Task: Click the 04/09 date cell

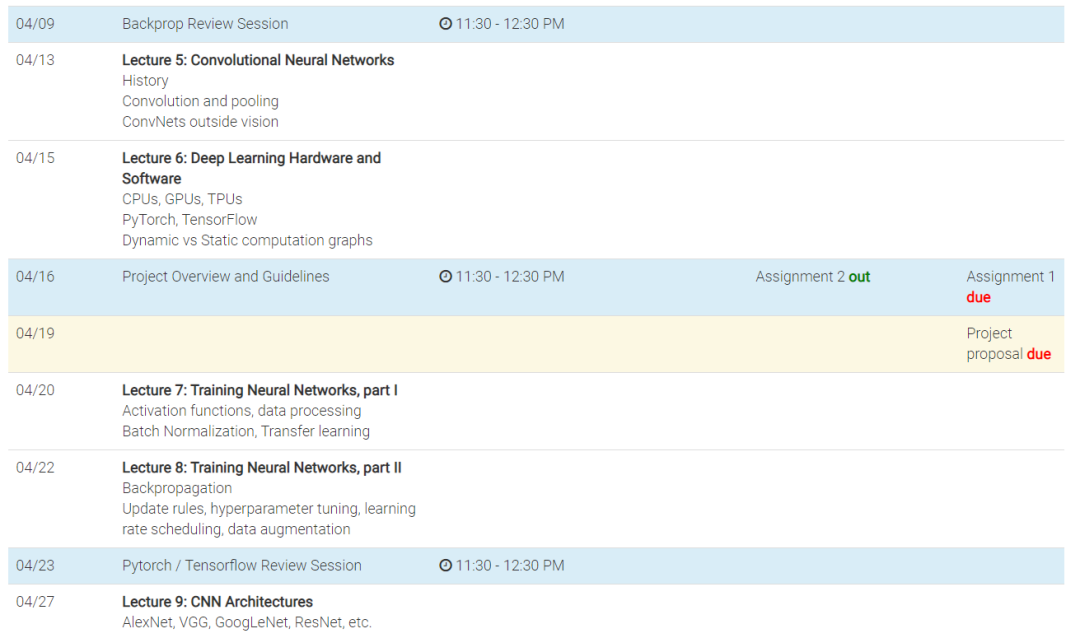Action: point(35,24)
